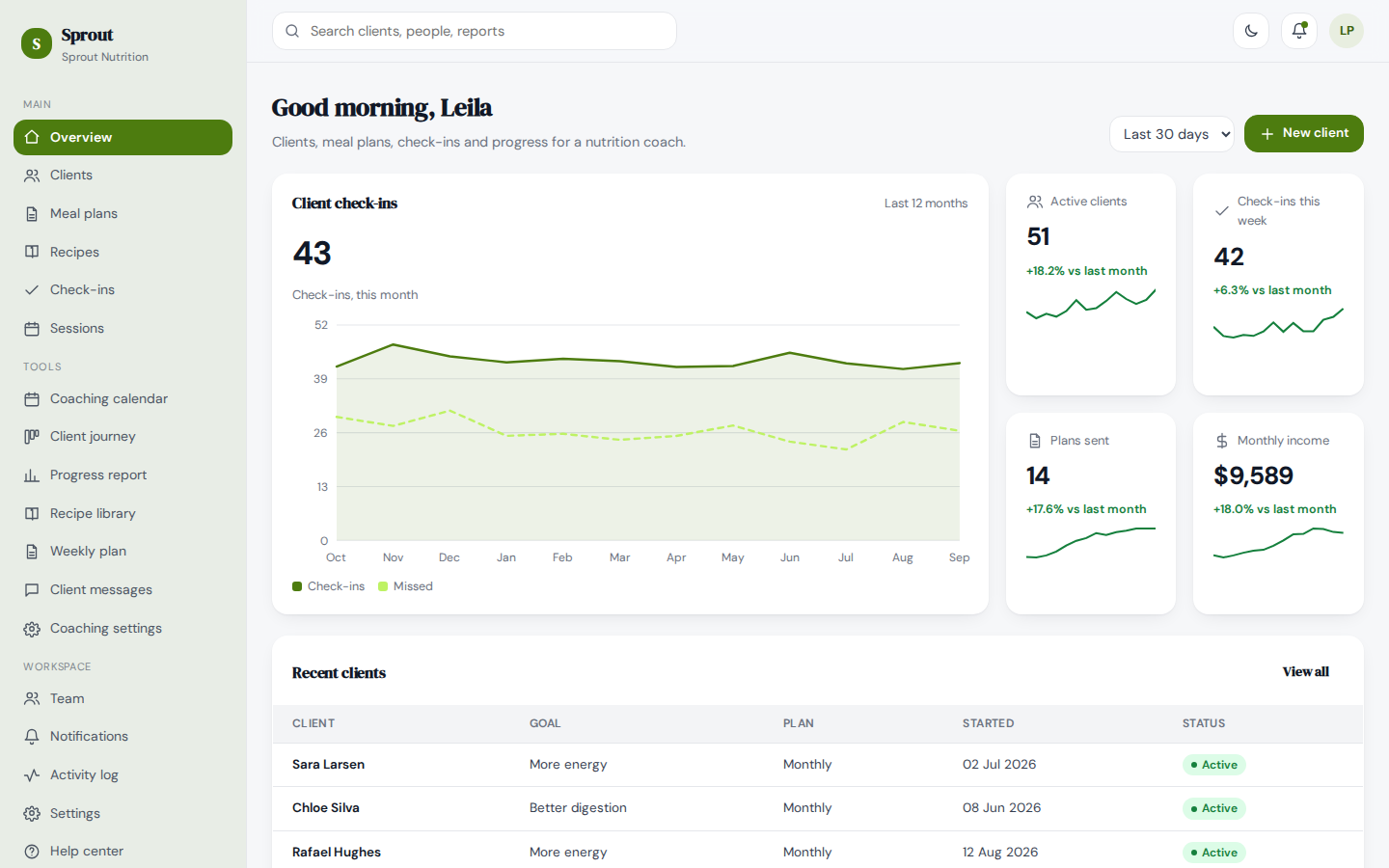Click the Overview home icon

tap(32, 137)
